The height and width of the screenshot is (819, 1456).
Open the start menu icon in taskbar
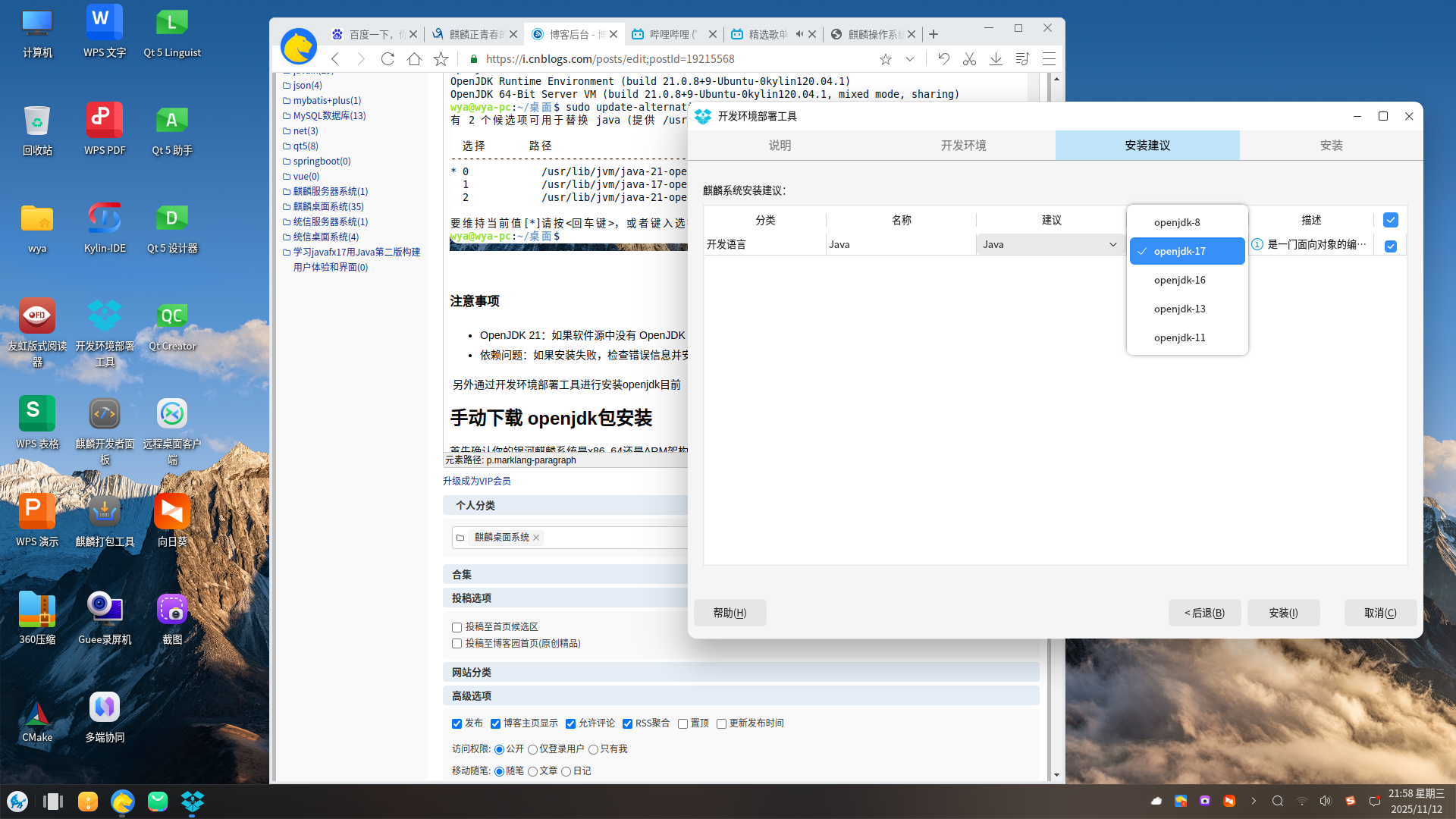pyautogui.click(x=17, y=802)
